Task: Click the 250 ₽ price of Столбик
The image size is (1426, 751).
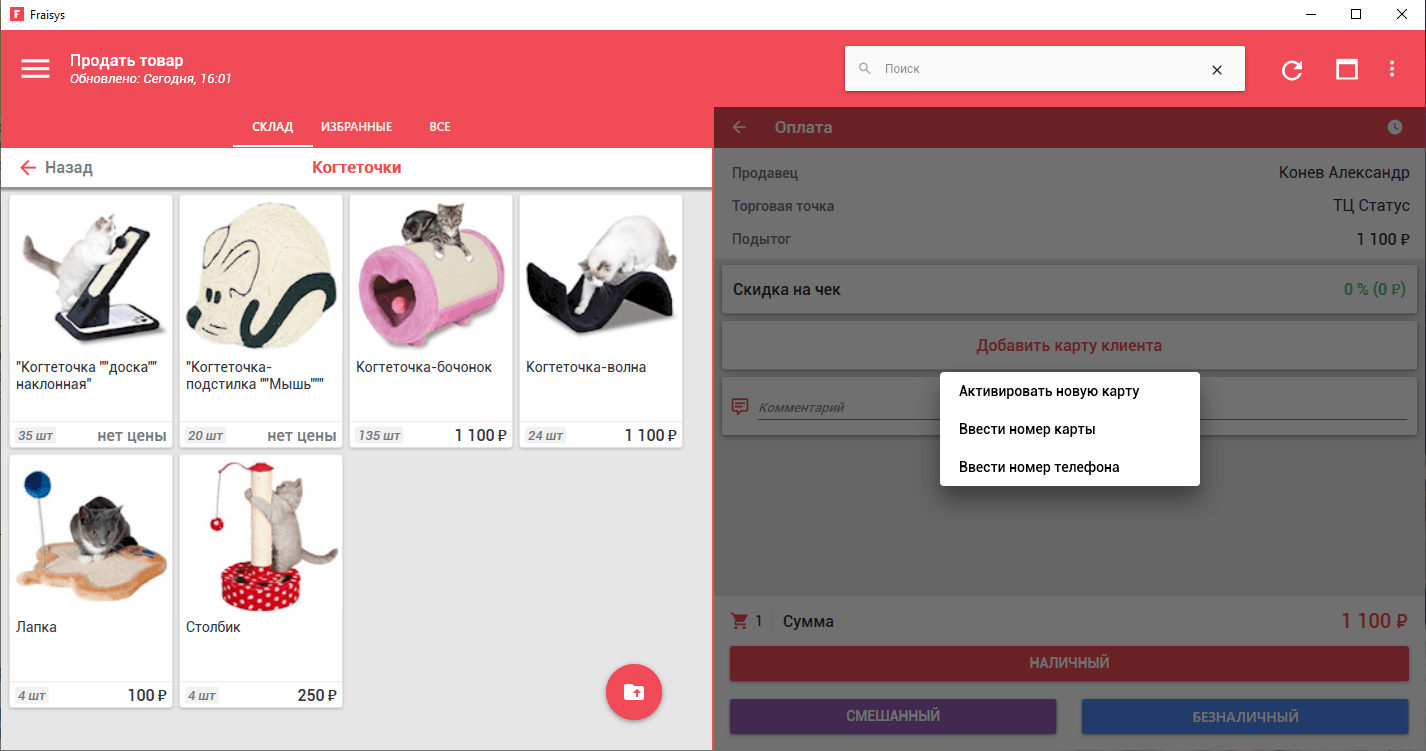Action: click(x=317, y=695)
